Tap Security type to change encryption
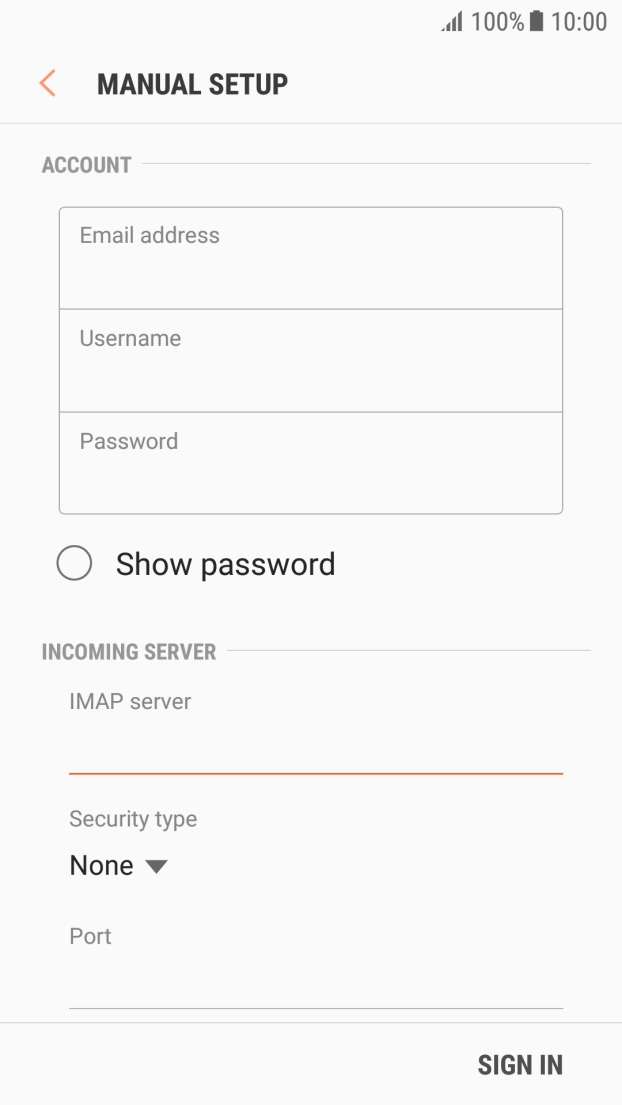622x1105 pixels. coord(133,819)
